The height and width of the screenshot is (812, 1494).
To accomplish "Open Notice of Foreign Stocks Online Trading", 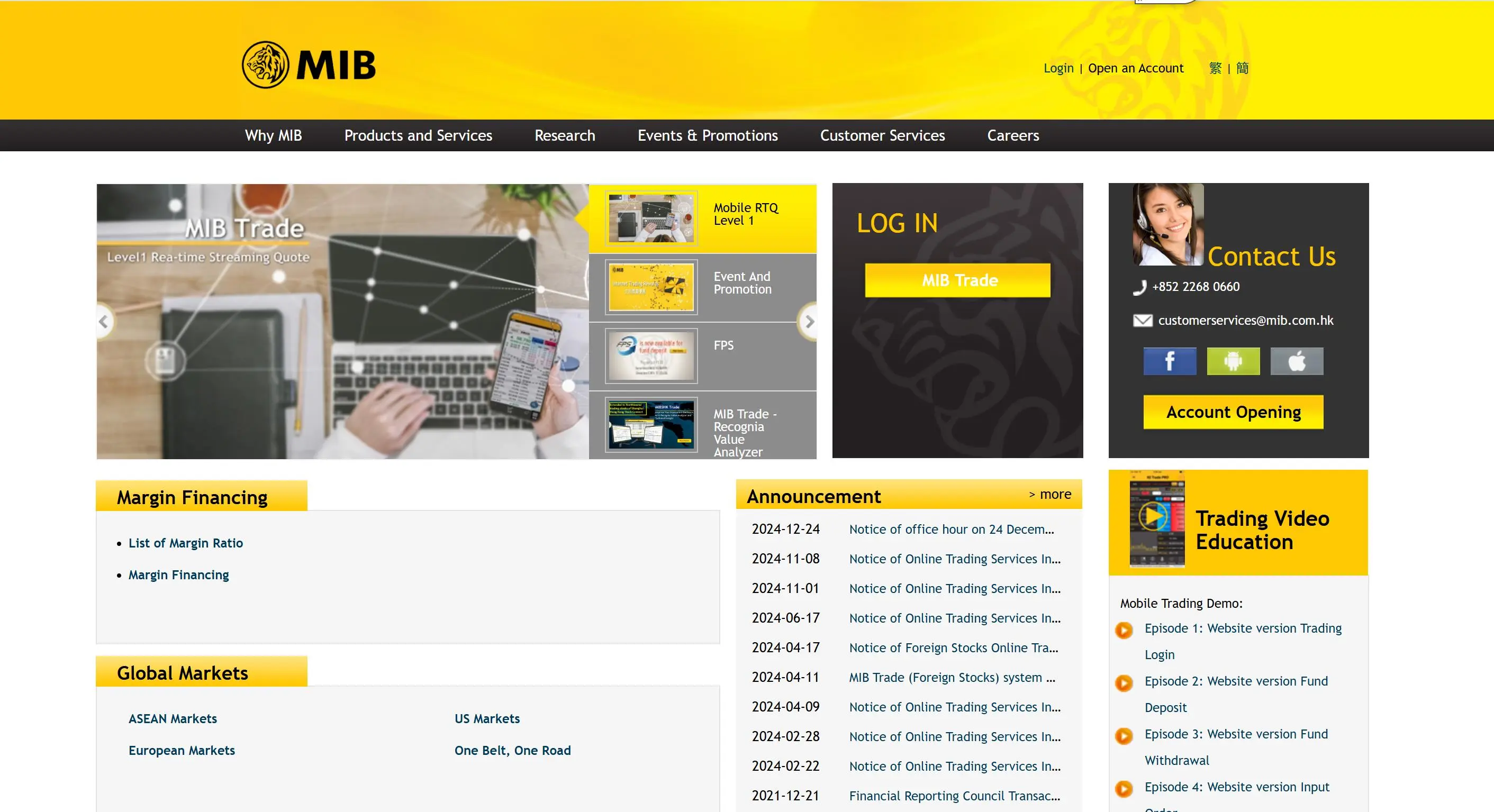I will click(954, 647).
